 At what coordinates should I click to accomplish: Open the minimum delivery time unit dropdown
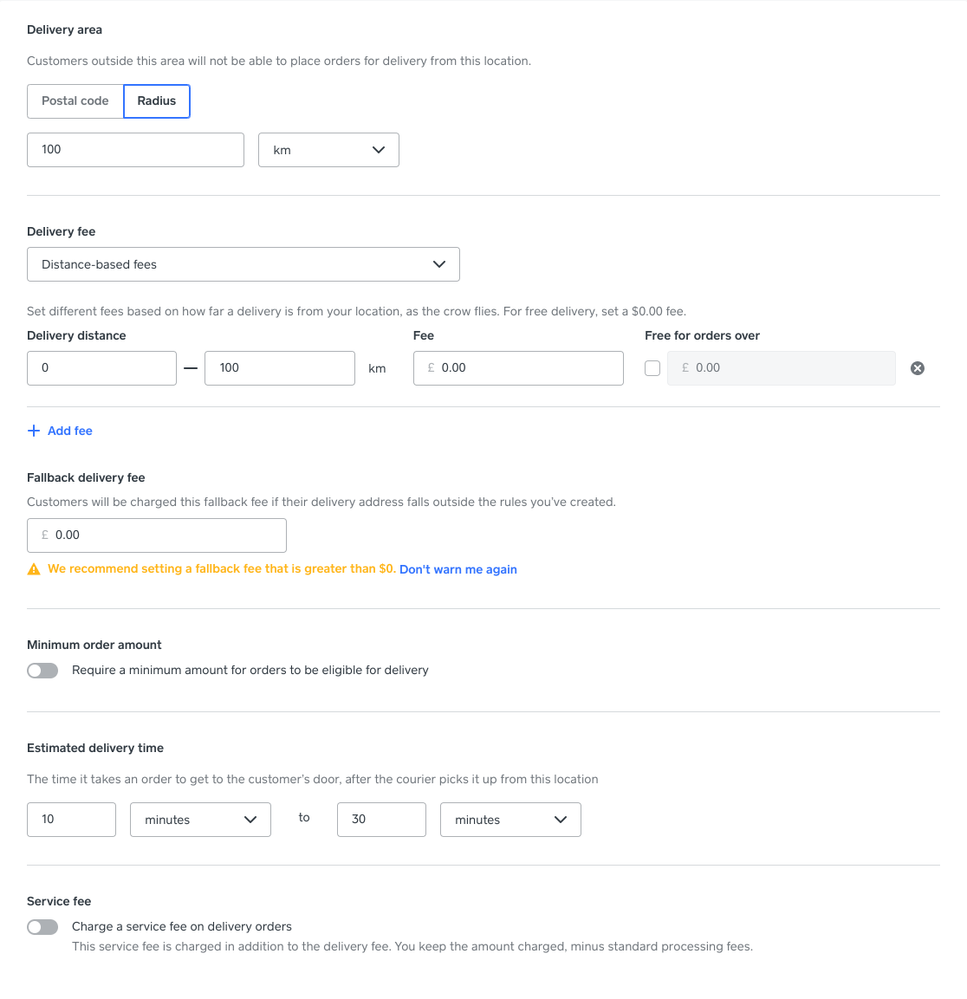point(200,820)
